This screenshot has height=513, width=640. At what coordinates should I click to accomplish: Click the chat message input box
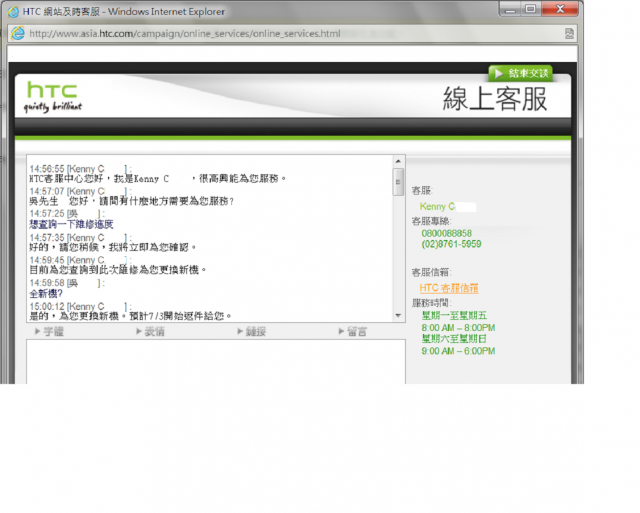216,362
